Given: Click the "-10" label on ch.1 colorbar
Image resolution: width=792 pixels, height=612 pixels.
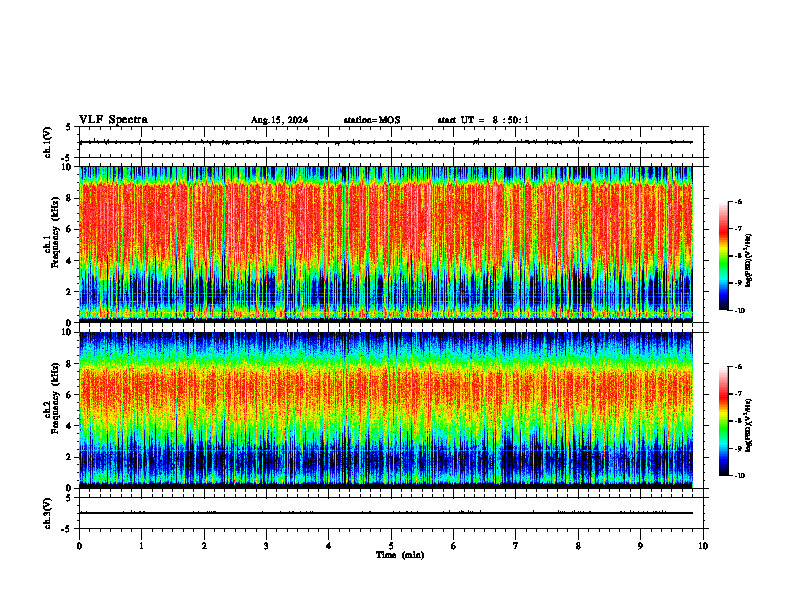Looking at the screenshot, I should [739, 311].
